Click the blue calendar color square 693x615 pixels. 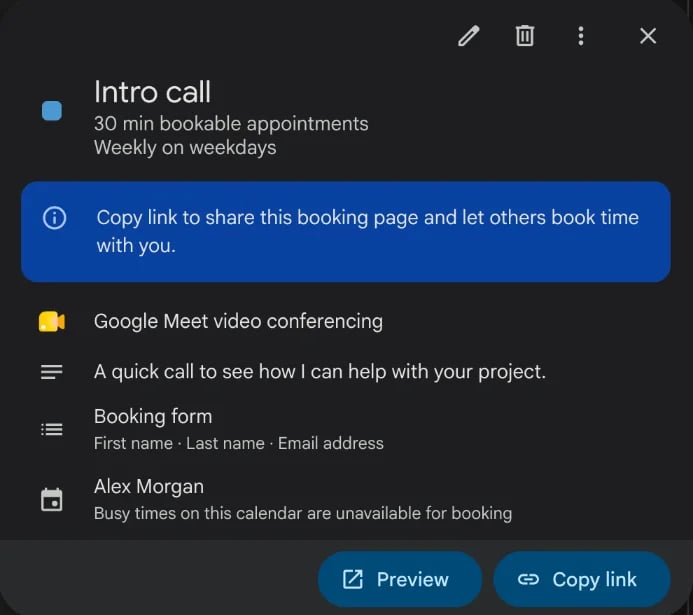52,110
